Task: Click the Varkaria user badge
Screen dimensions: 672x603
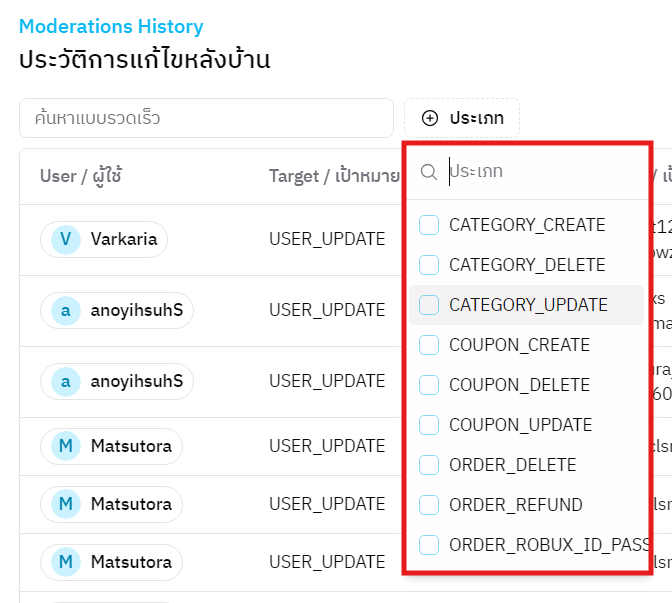Action: click(x=104, y=239)
